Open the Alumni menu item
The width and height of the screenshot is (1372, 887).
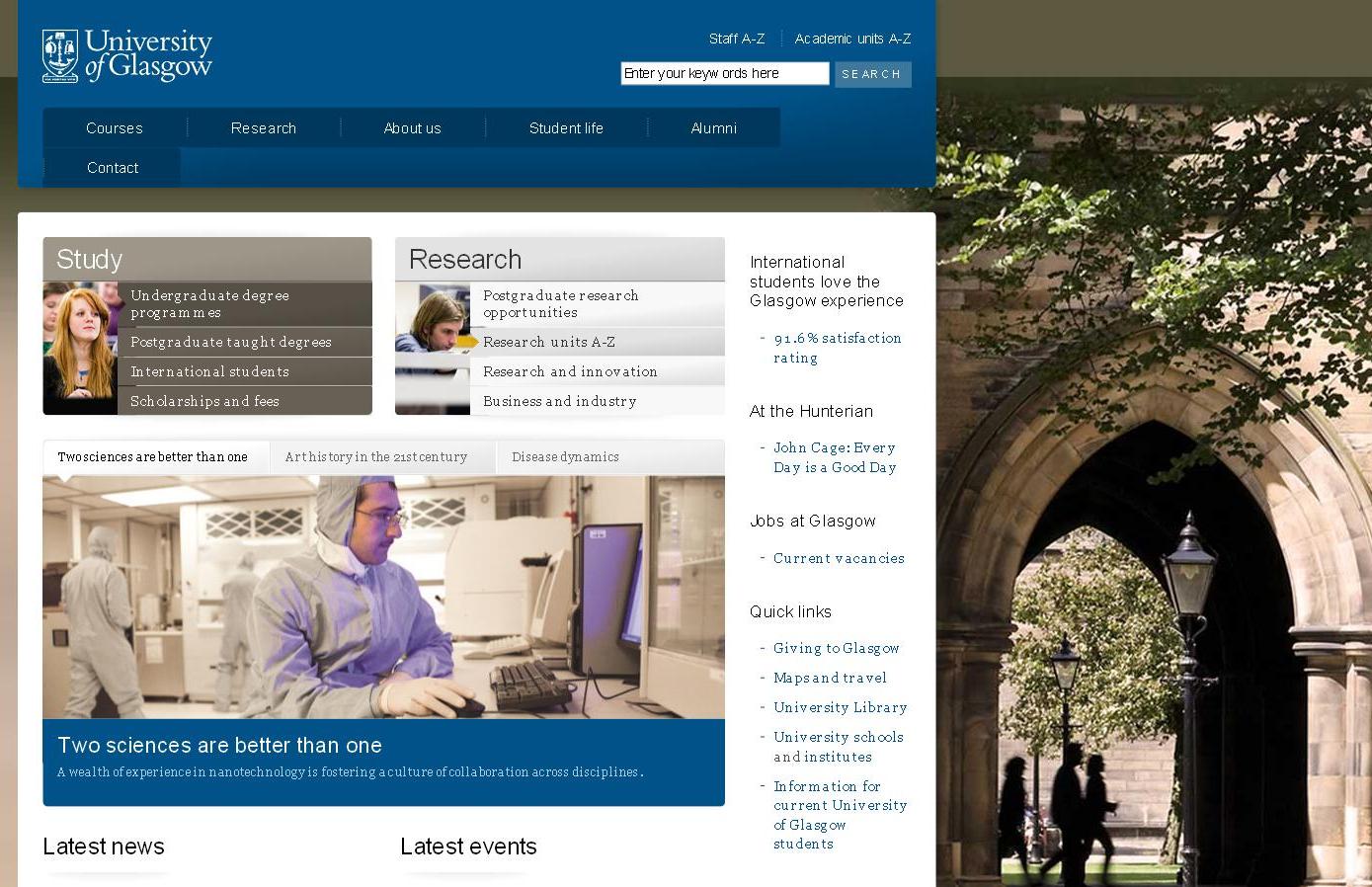coord(714,128)
